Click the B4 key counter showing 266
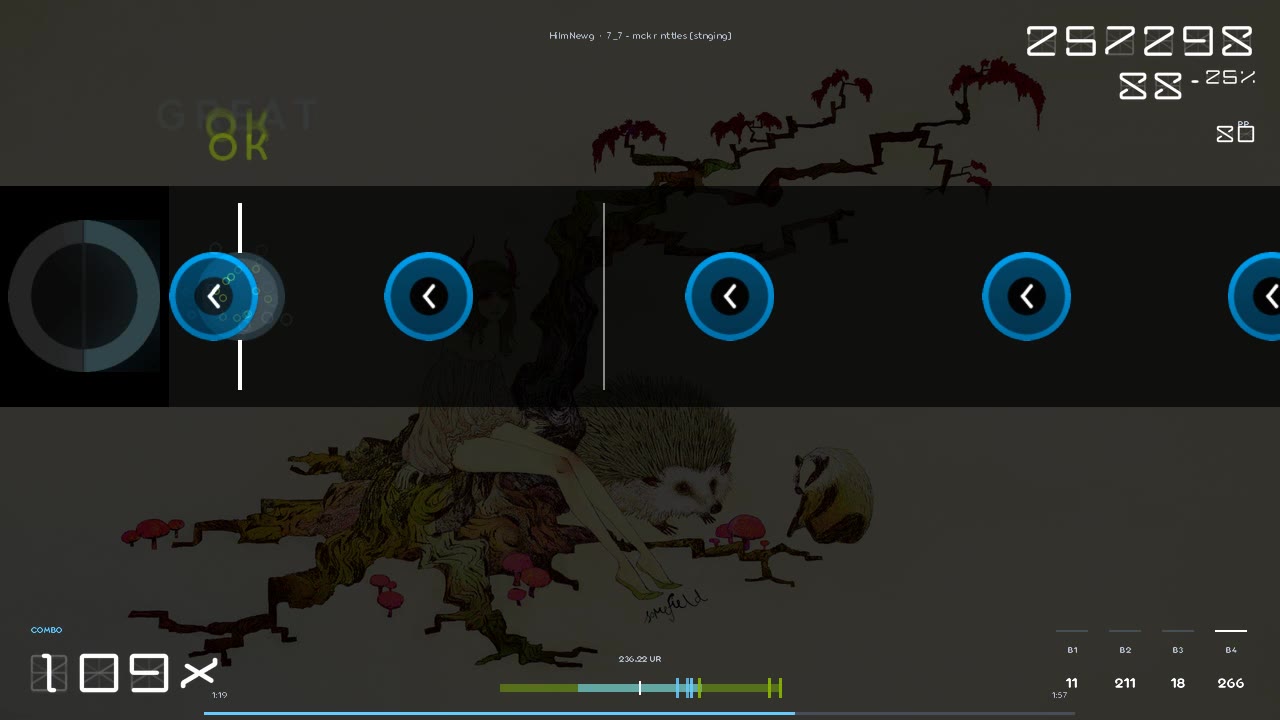 pos(1231,661)
